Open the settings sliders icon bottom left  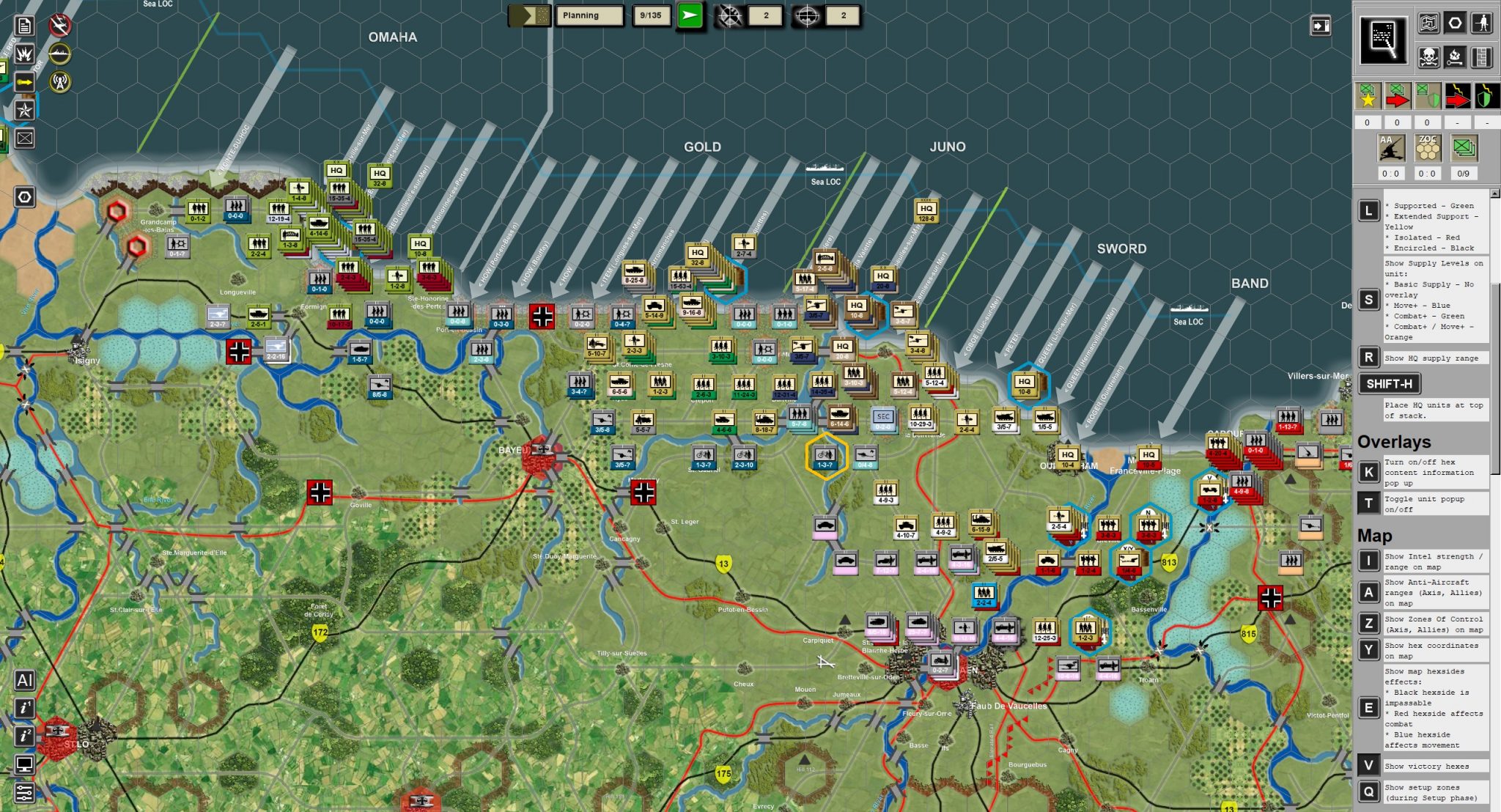click(24, 793)
